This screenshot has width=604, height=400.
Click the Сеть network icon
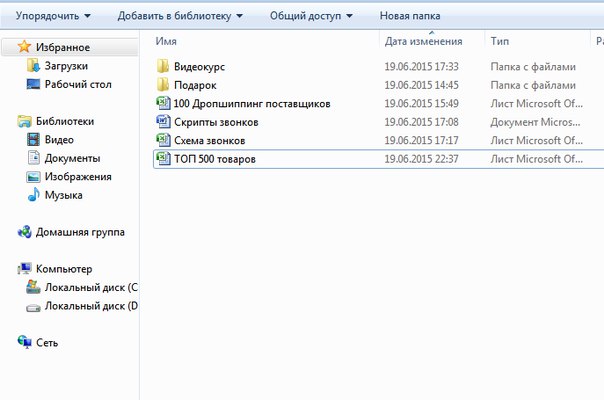(x=24, y=342)
